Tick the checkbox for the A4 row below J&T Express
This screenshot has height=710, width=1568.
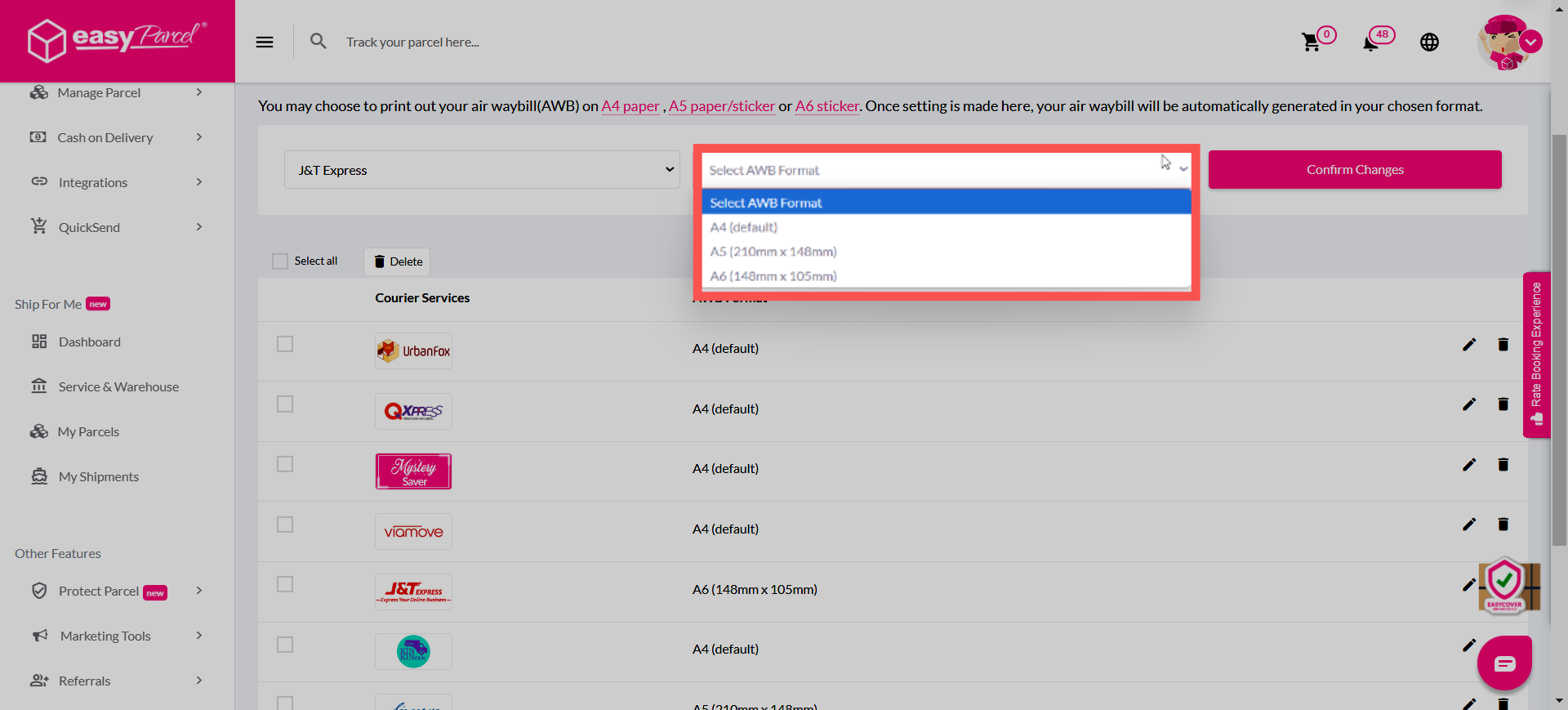(285, 645)
